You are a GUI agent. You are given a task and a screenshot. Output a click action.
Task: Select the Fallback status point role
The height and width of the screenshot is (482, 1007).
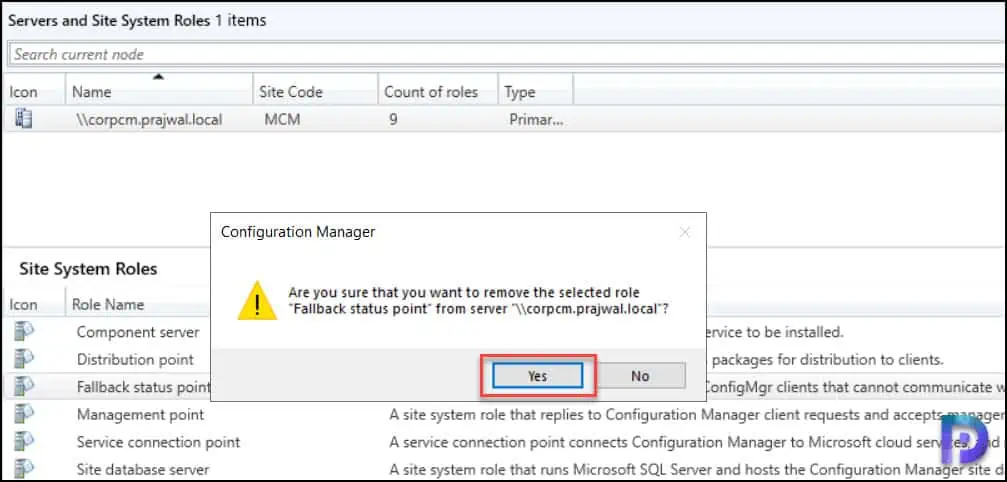[x=143, y=387]
